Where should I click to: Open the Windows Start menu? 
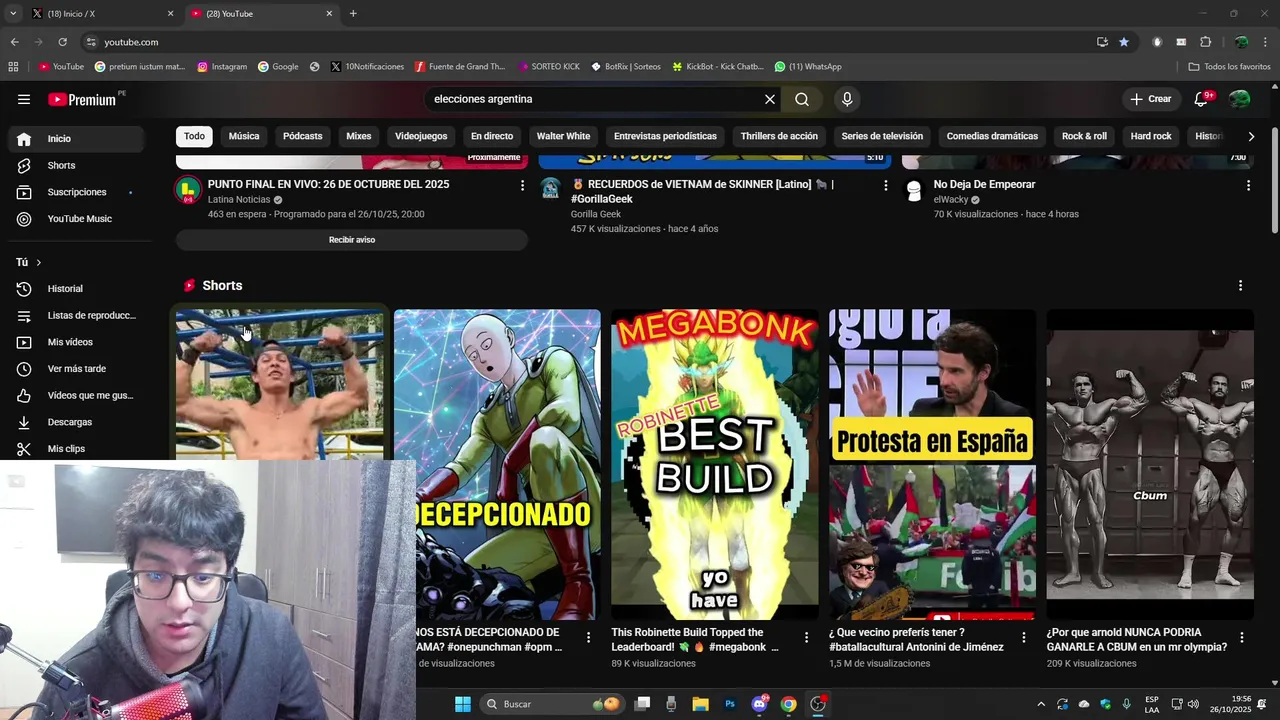pos(463,704)
